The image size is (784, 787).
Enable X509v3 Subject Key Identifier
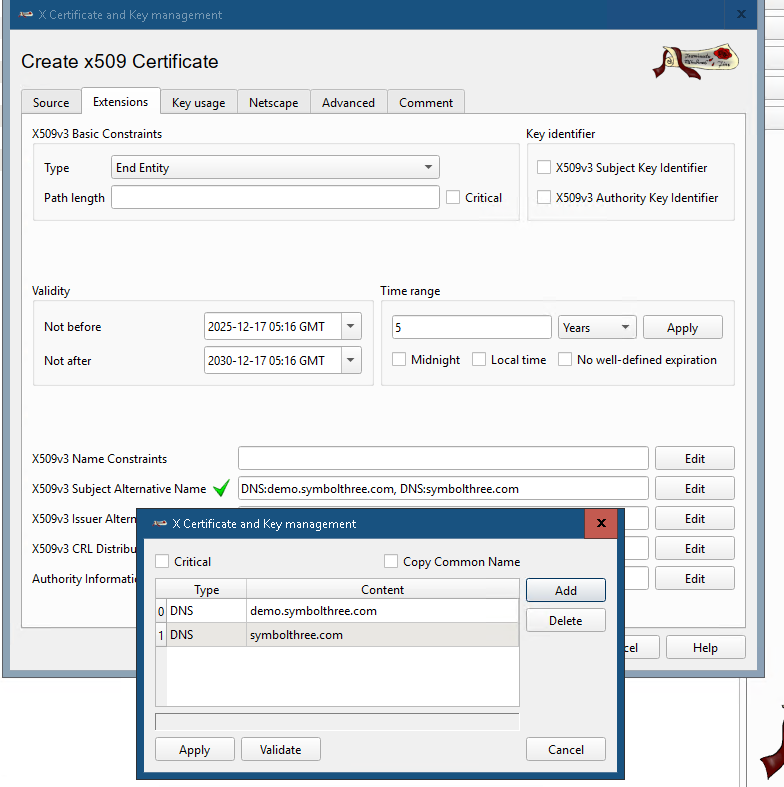point(544,167)
